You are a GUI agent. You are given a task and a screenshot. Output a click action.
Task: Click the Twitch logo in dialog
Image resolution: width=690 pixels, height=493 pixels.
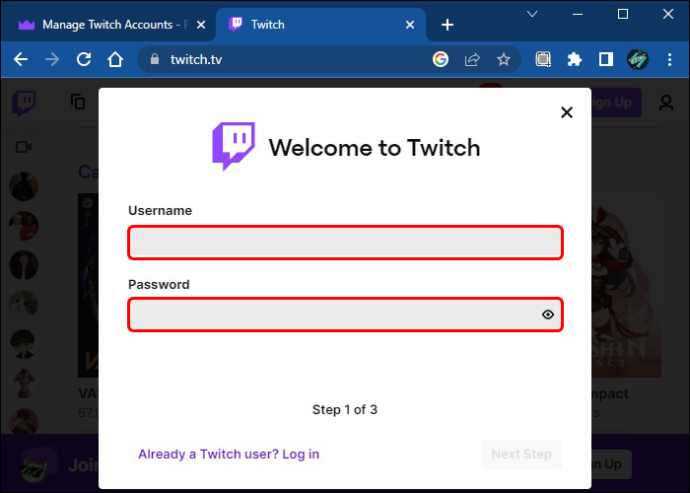(233, 146)
